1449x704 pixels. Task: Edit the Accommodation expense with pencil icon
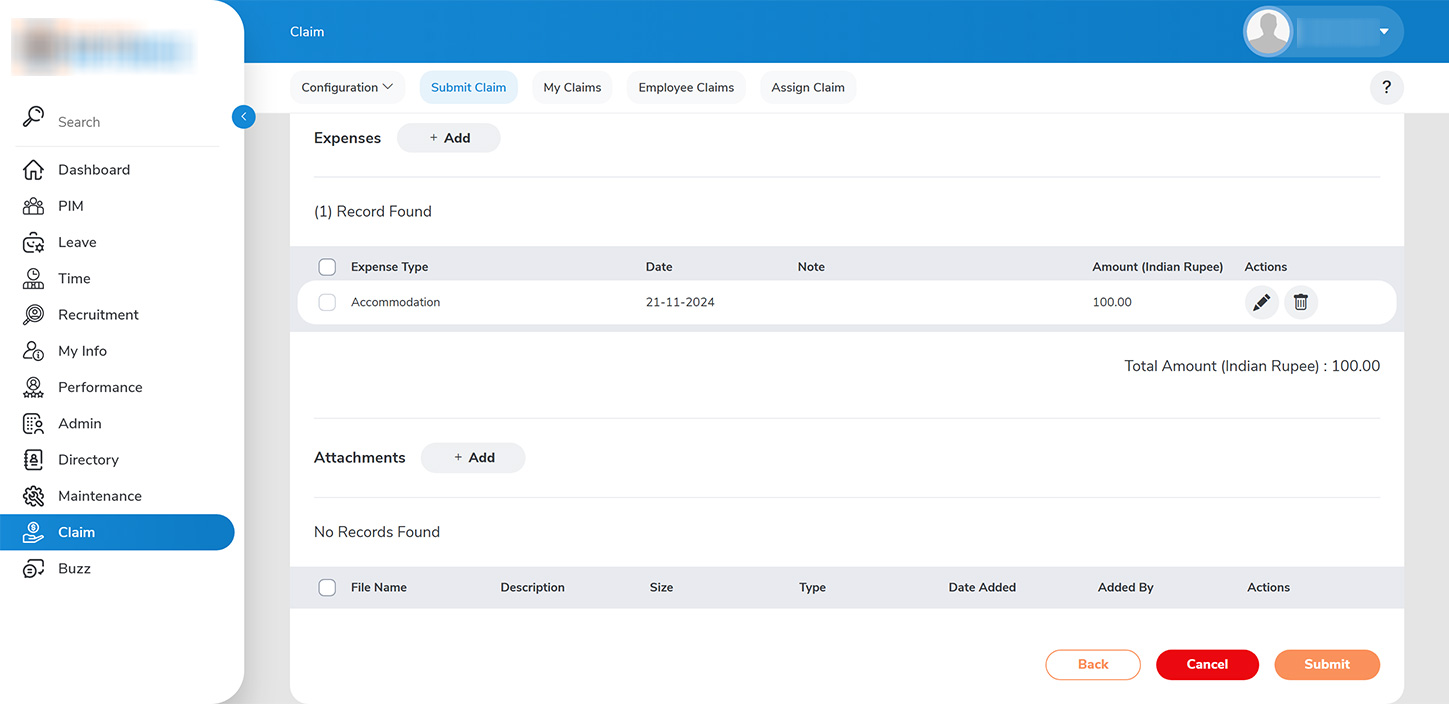1261,302
